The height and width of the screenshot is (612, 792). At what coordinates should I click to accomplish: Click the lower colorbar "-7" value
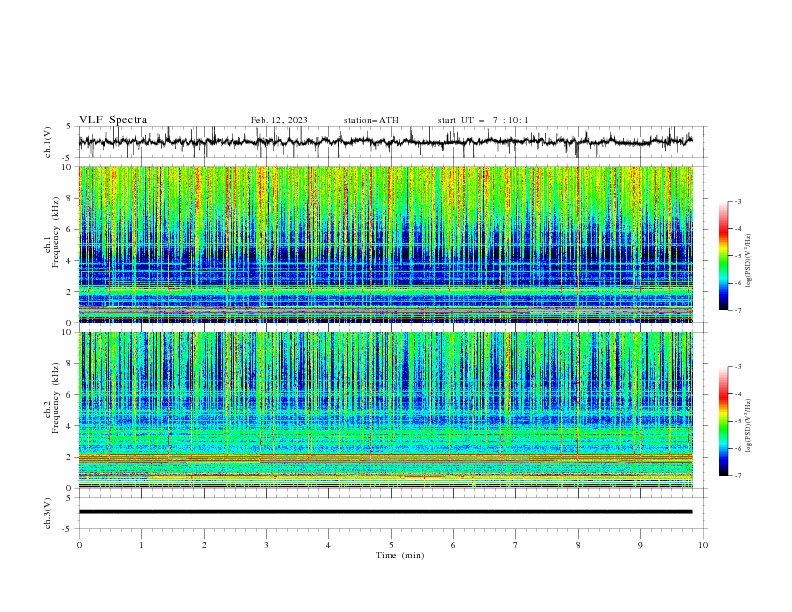[737, 475]
